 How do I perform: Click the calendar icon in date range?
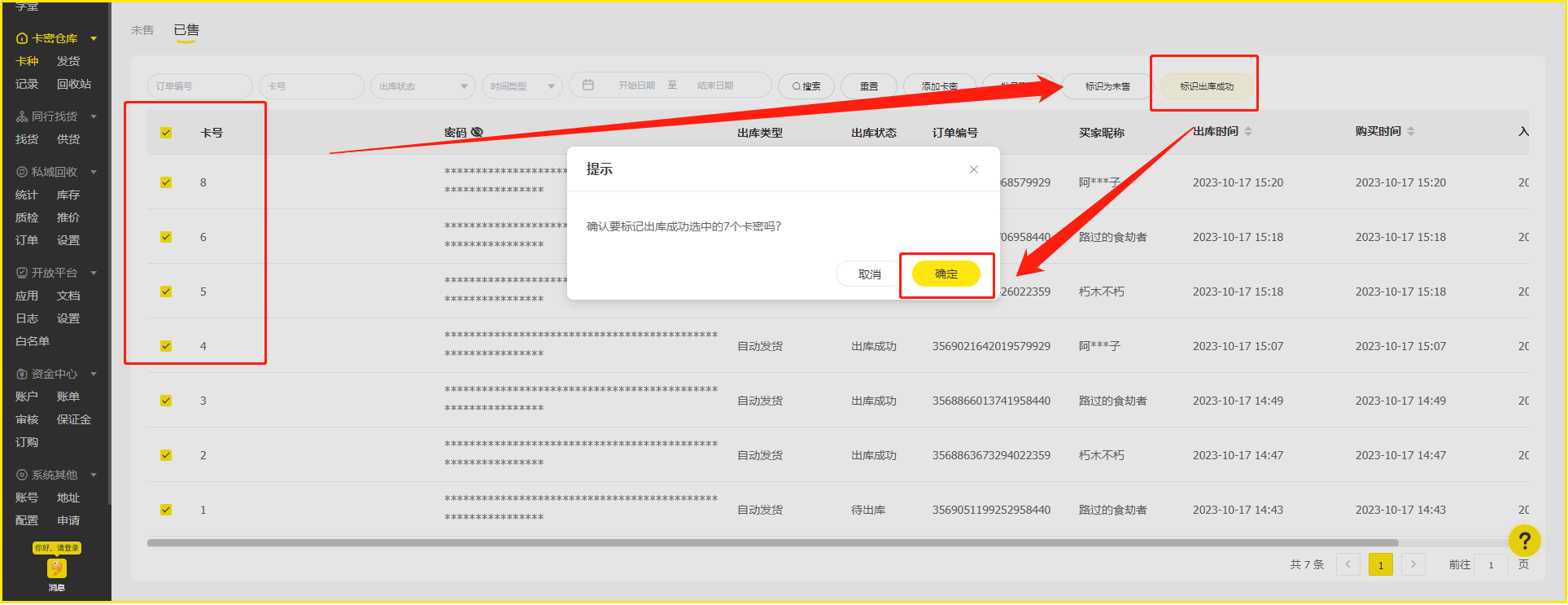coord(588,85)
